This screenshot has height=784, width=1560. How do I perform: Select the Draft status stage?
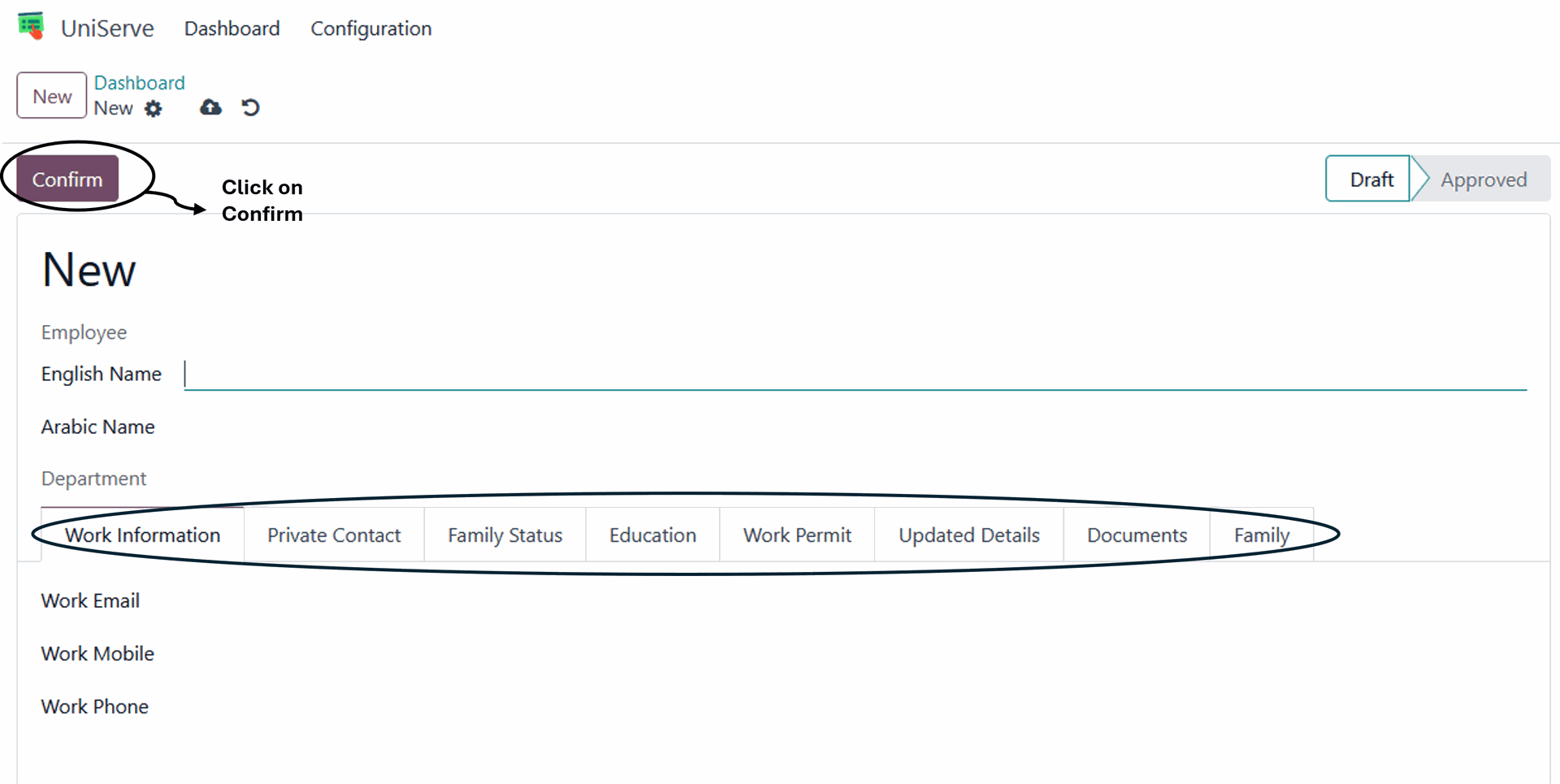1370,179
